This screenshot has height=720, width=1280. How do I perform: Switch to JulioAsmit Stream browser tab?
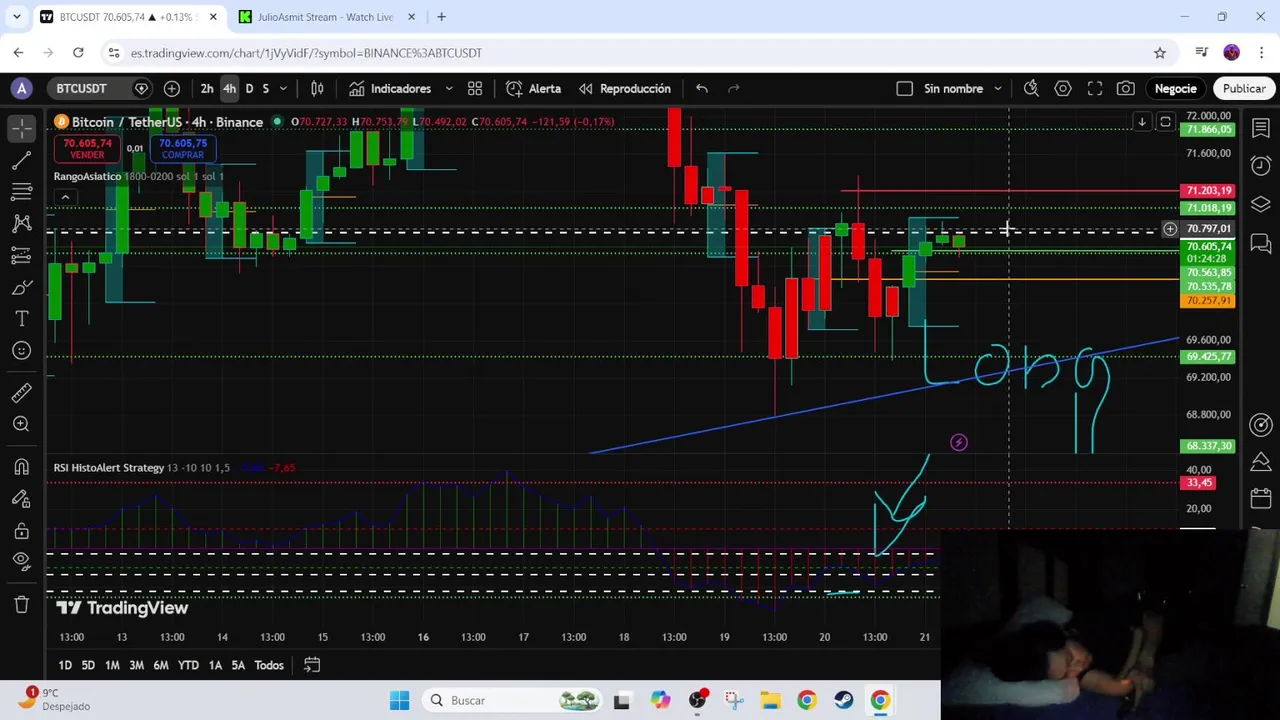(325, 17)
